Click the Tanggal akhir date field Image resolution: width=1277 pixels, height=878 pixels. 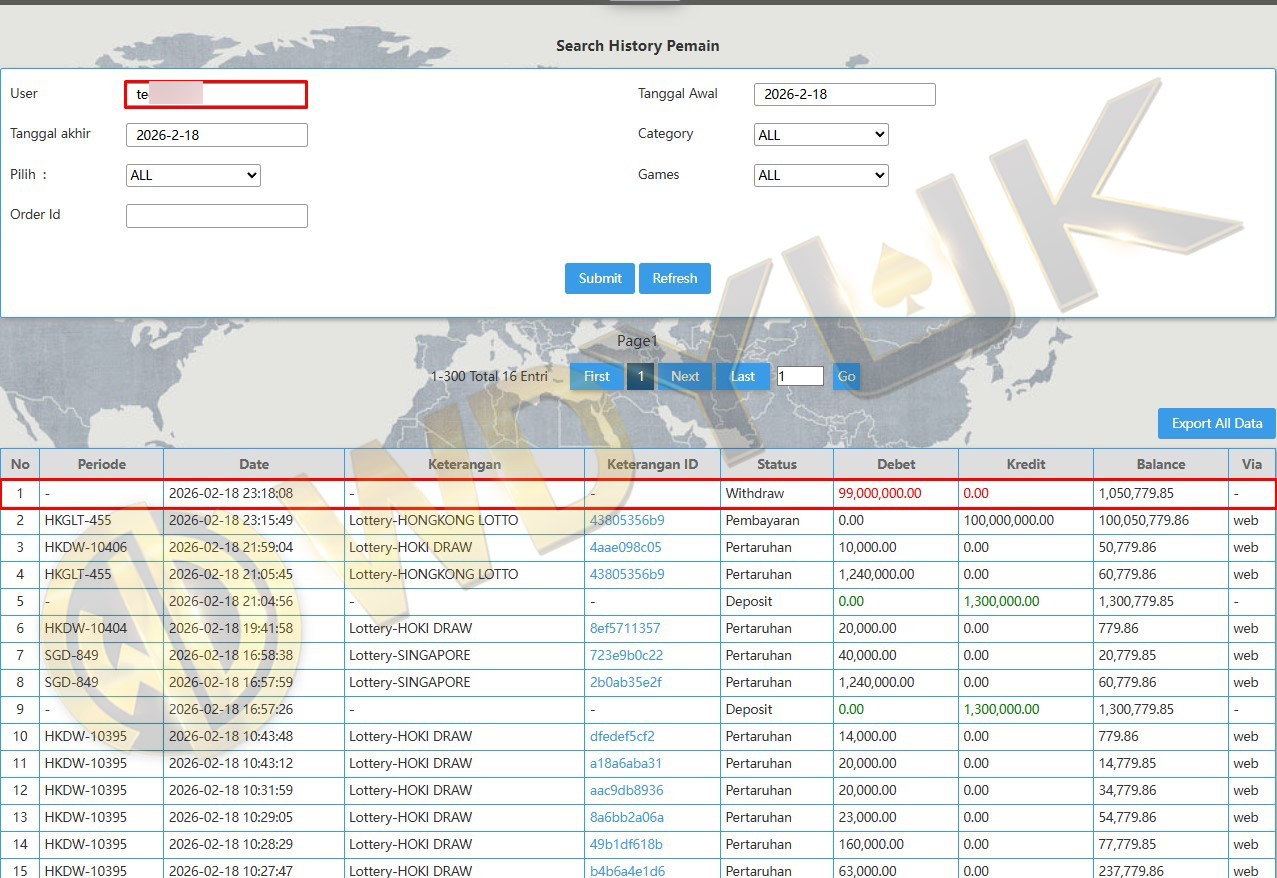pos(216,135)
